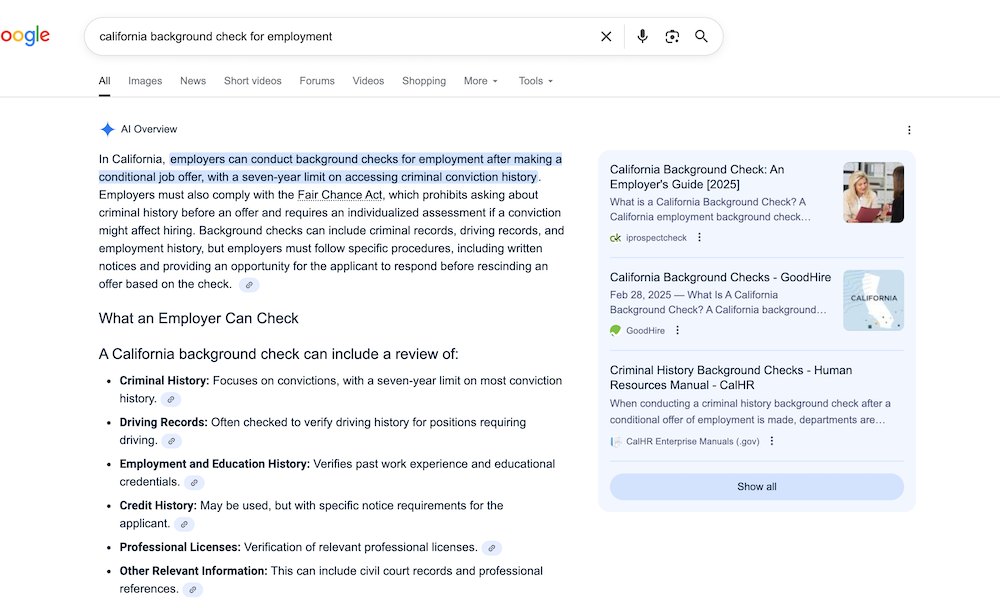Open AI Overview three-dot options menu
Image resolution: width=1000 pixels, height=608 pixels.
click(x=908, y=130)
